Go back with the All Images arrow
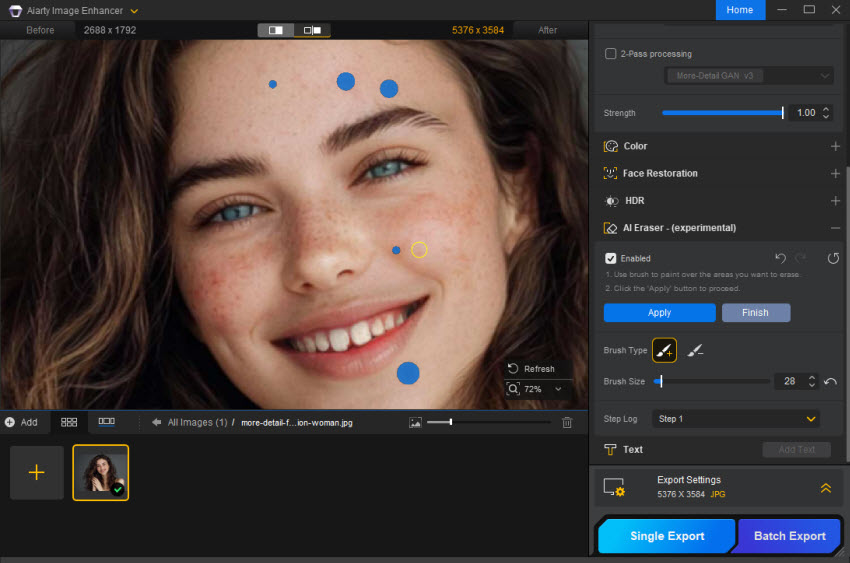Viewport: 850px width, 563px height. [157, 422]
